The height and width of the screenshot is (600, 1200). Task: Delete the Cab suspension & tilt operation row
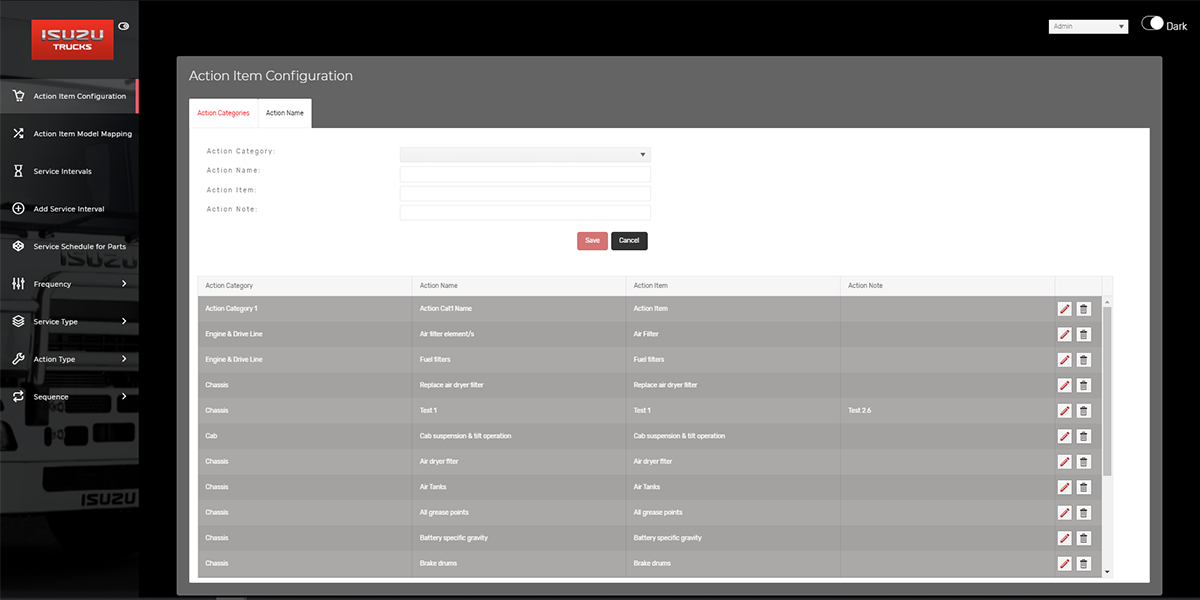pos(1083,436)
